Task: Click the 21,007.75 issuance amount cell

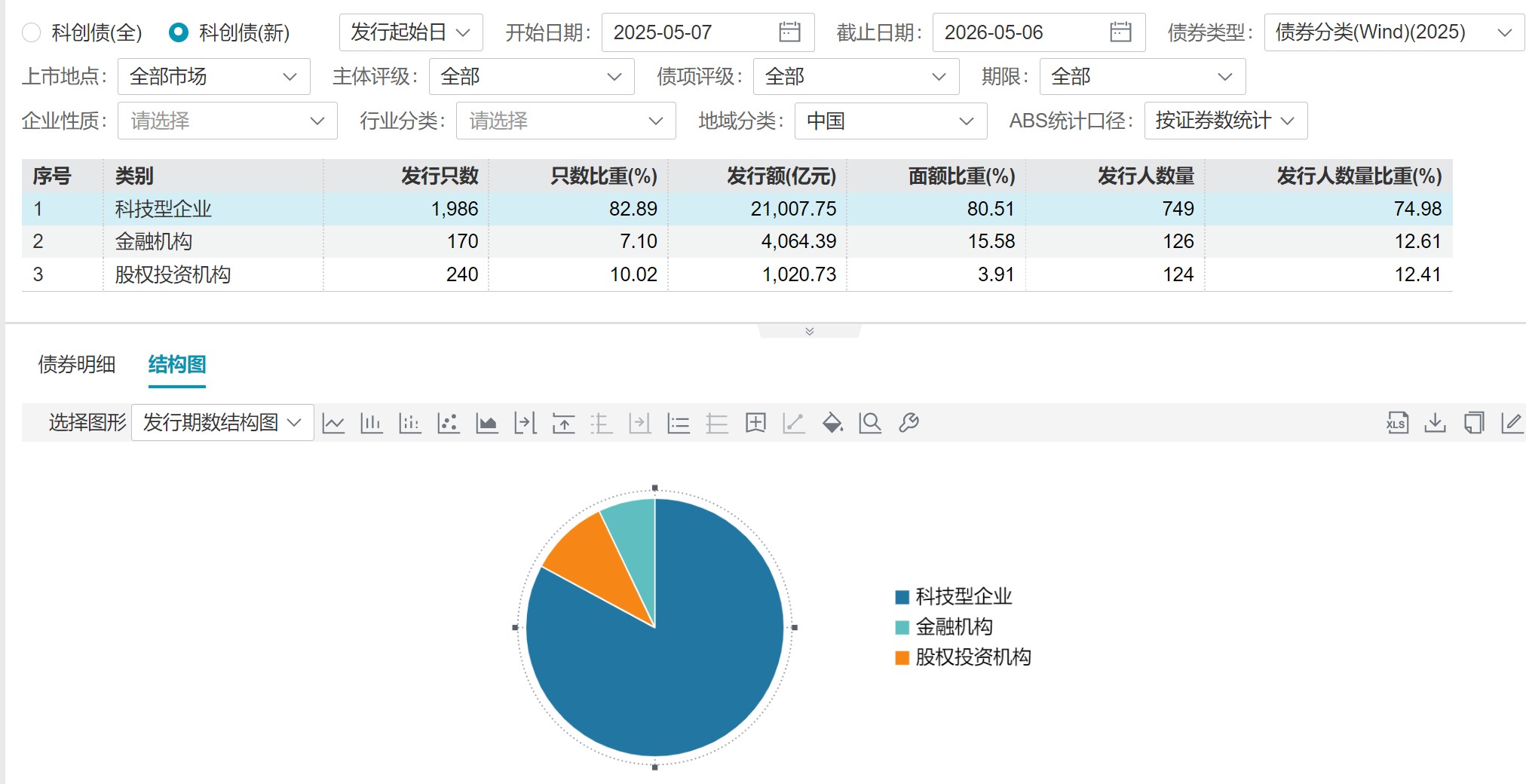Action: pyautogui.click(x=793, y=209)
